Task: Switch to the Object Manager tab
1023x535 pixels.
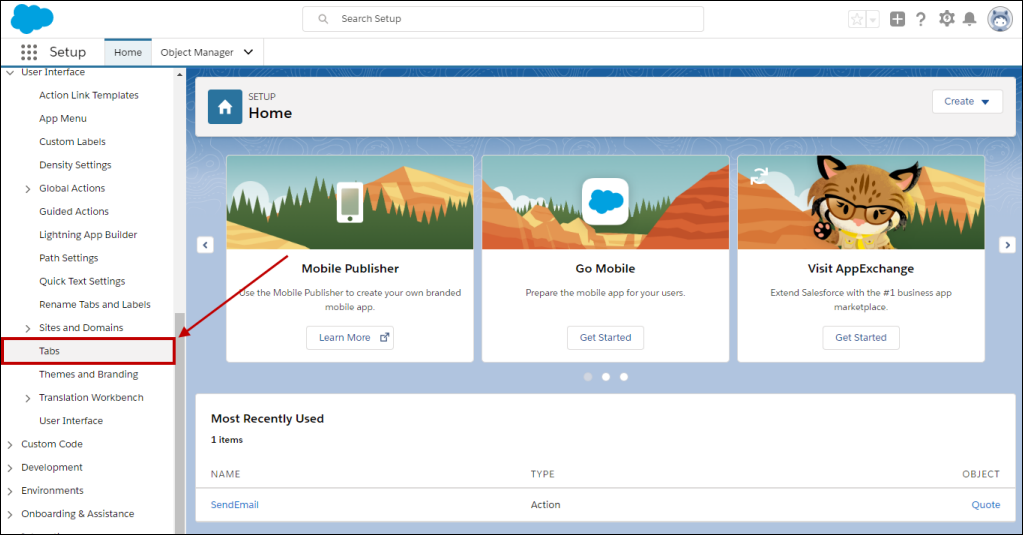Action: (x=197, y=52)
